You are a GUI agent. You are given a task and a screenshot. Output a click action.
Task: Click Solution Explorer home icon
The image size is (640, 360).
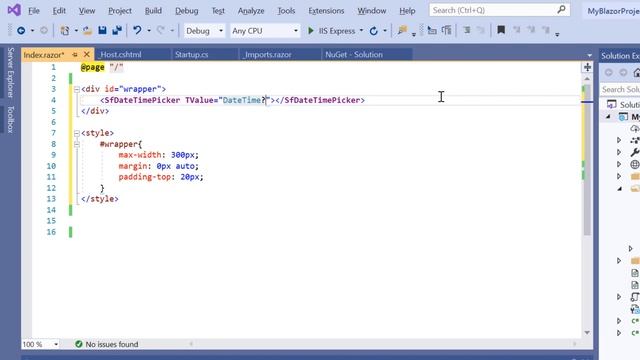pos(636,73)
